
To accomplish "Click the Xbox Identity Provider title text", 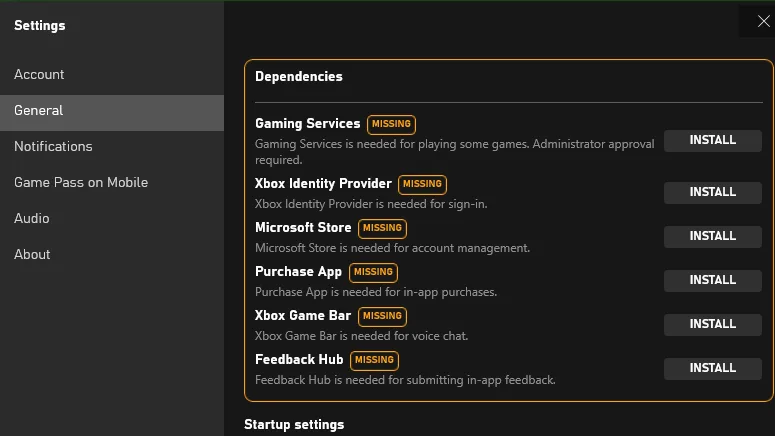I will pyautogui.click(x=323, y=183).
